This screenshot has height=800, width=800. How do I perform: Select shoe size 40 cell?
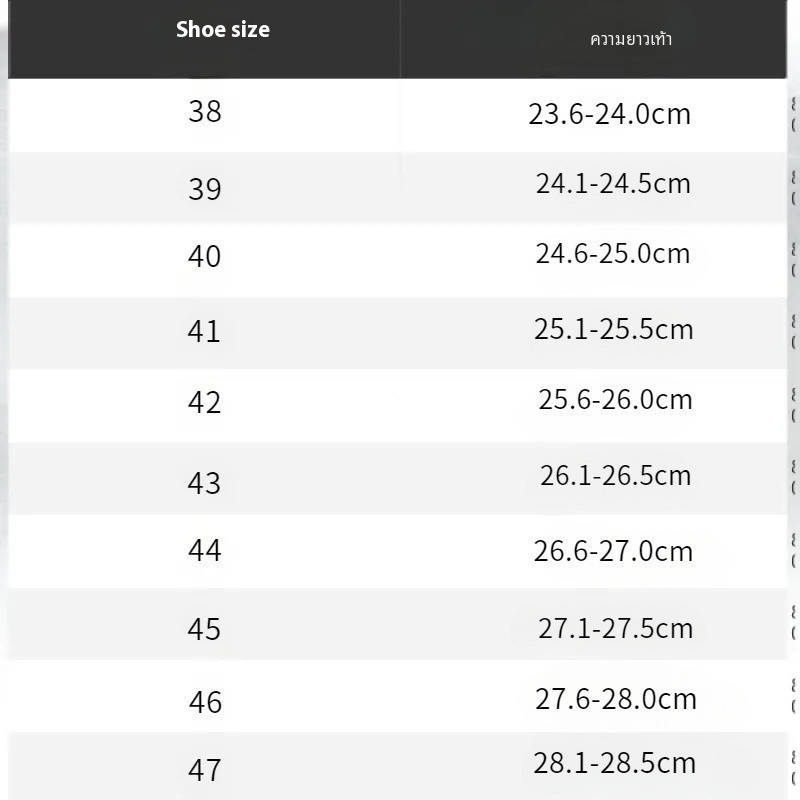point(205,256)
